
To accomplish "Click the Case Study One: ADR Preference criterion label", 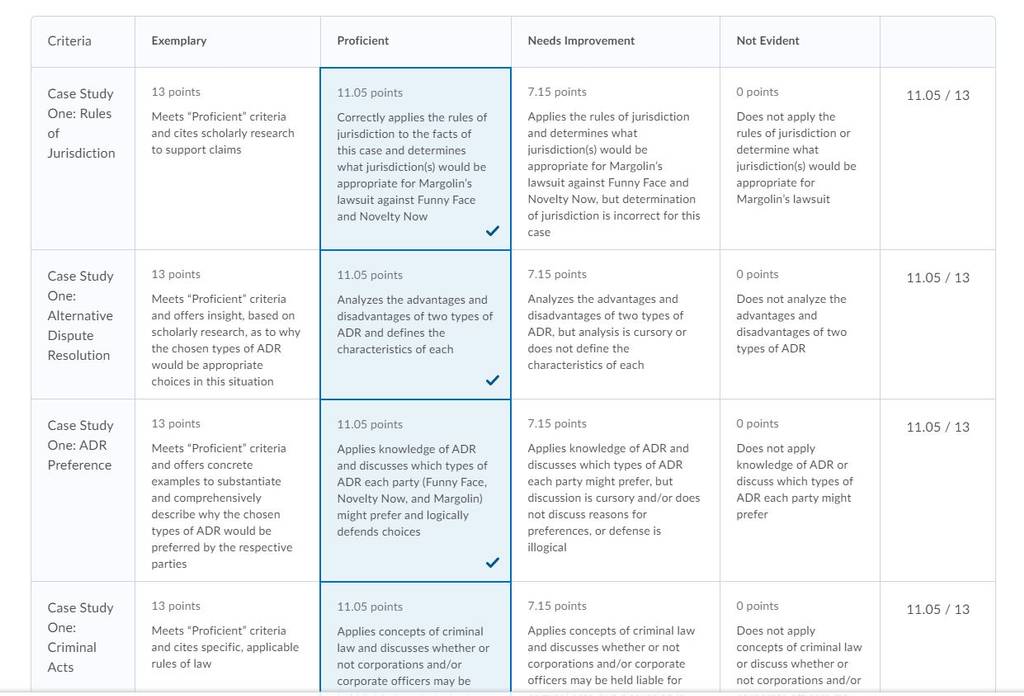I will click(x=80, y=445).
